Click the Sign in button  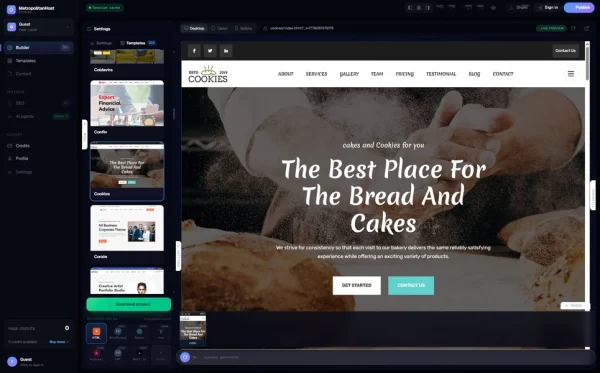[x=548, y=8]
